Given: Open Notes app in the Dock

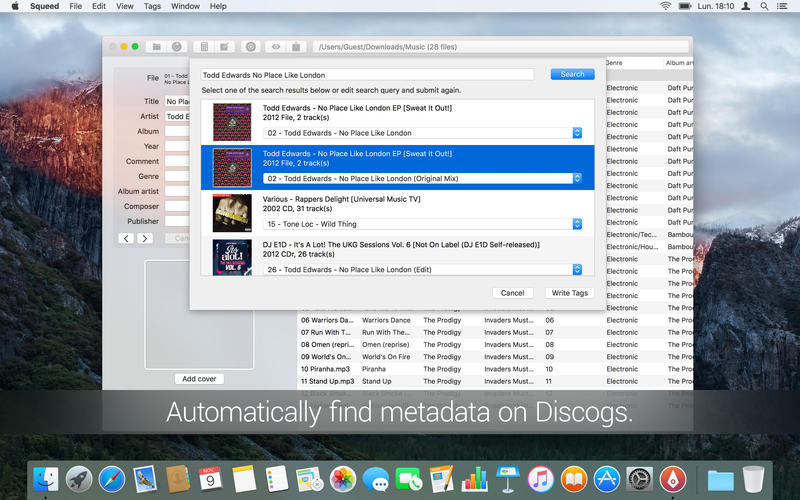Looking at the screenshot, I should pos(244,480).
